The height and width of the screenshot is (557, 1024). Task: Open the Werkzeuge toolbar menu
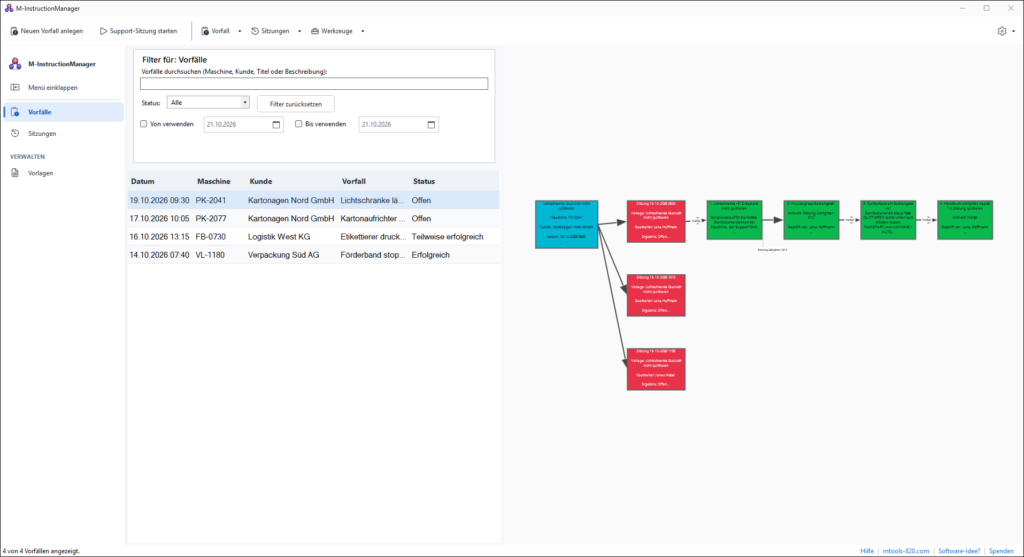point(332,31)
